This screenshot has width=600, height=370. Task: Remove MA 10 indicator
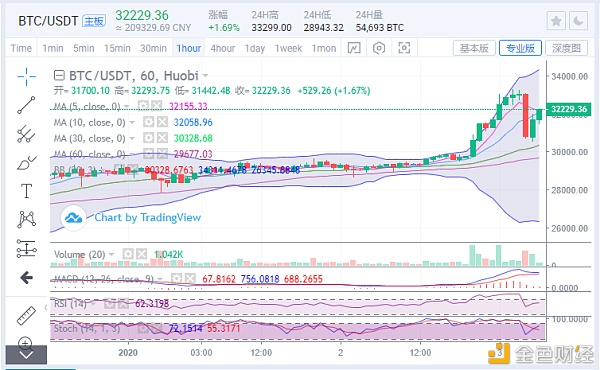(x=162, y=122)
